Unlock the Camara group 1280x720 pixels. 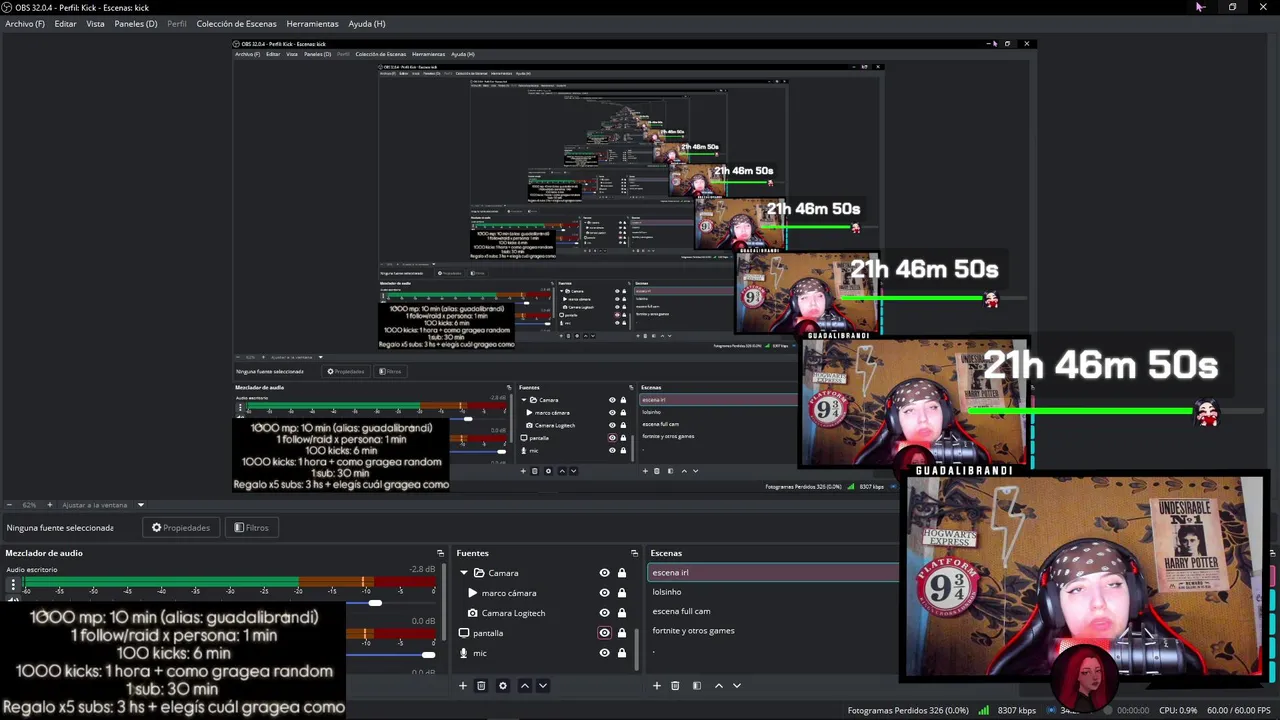(x=622, y=573)
